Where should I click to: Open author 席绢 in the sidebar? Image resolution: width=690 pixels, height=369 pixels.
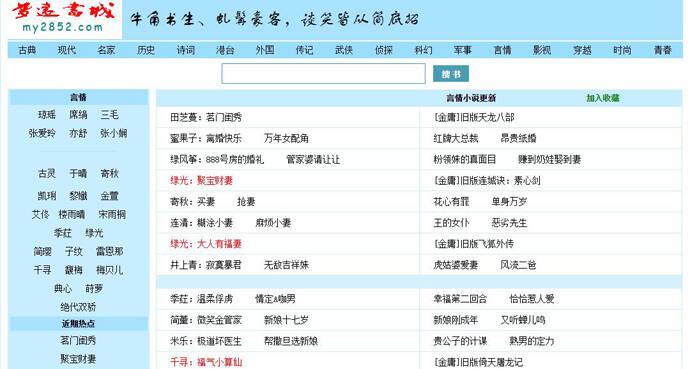click(x=78, y=115)
